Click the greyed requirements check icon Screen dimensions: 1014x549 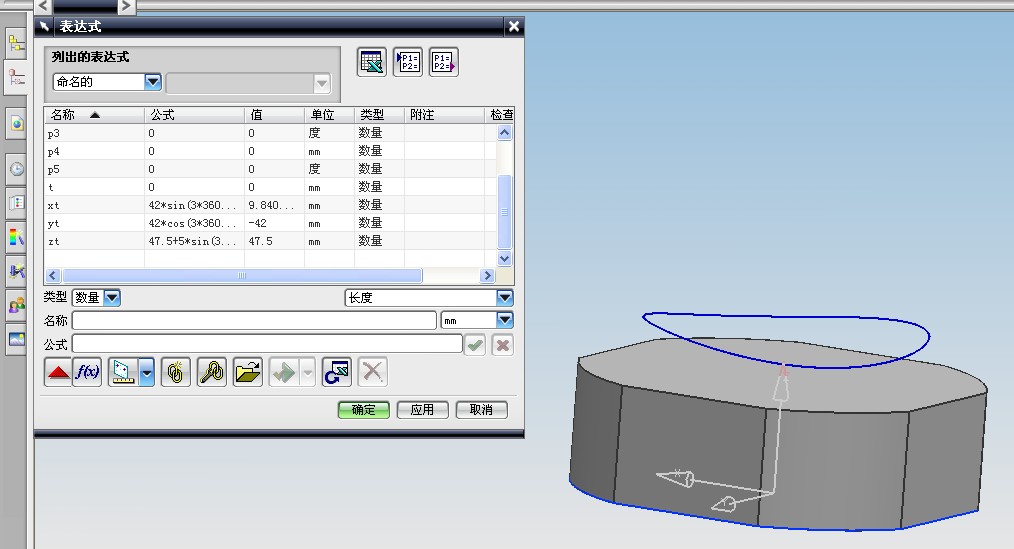[284, 372]
